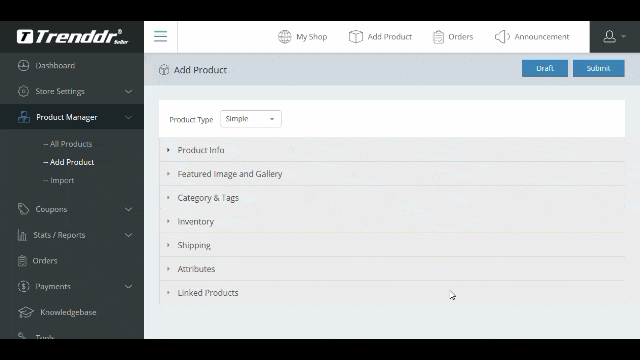This screenshot has width=640, height=360.
Task: Open the user profile avatar icon
Action: click(x=609, y=36)
